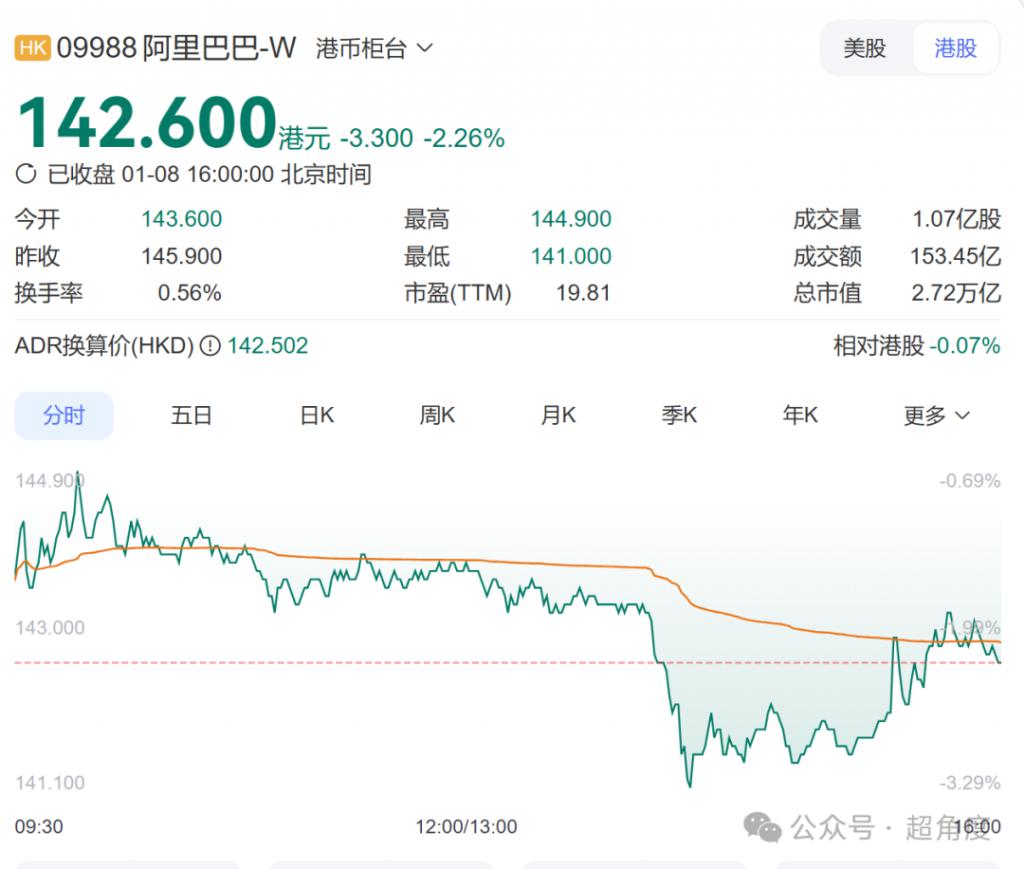Click the info icon next to ADR换算价(HKD)
The image size is (1024, 869).
pos(210,345)
